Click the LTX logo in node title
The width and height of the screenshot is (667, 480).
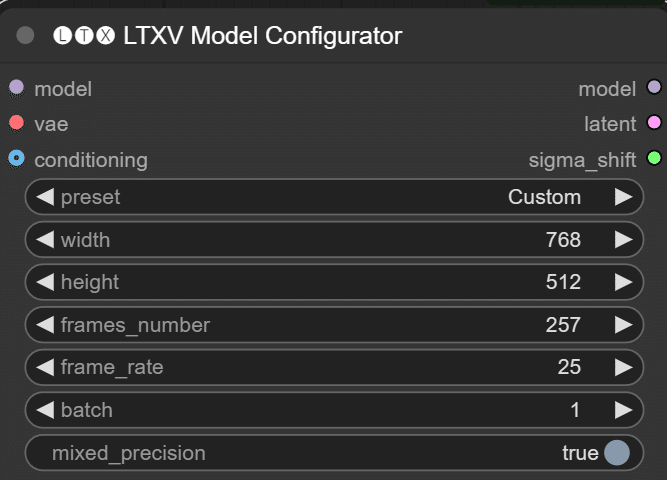click(x=84, y=36)
